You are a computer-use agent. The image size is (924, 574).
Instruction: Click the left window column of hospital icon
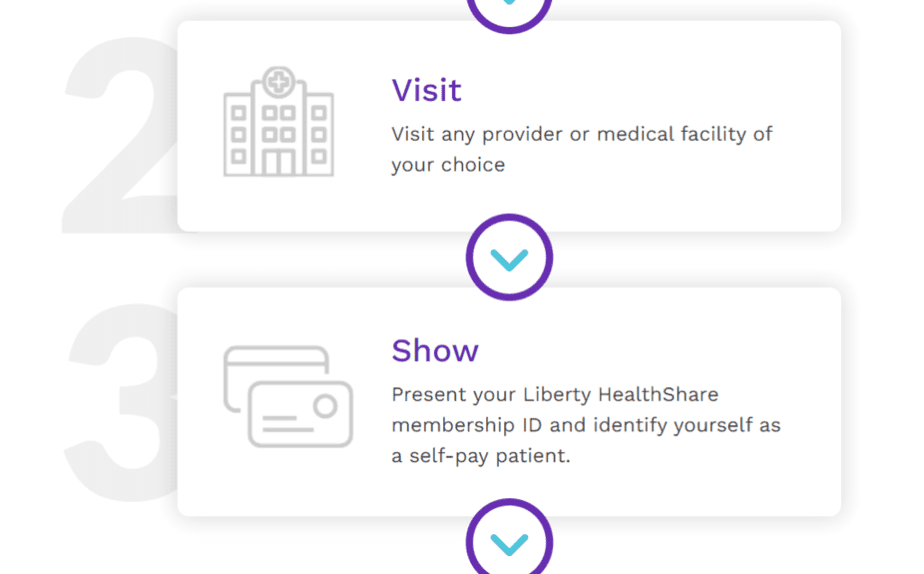[239, 134]
